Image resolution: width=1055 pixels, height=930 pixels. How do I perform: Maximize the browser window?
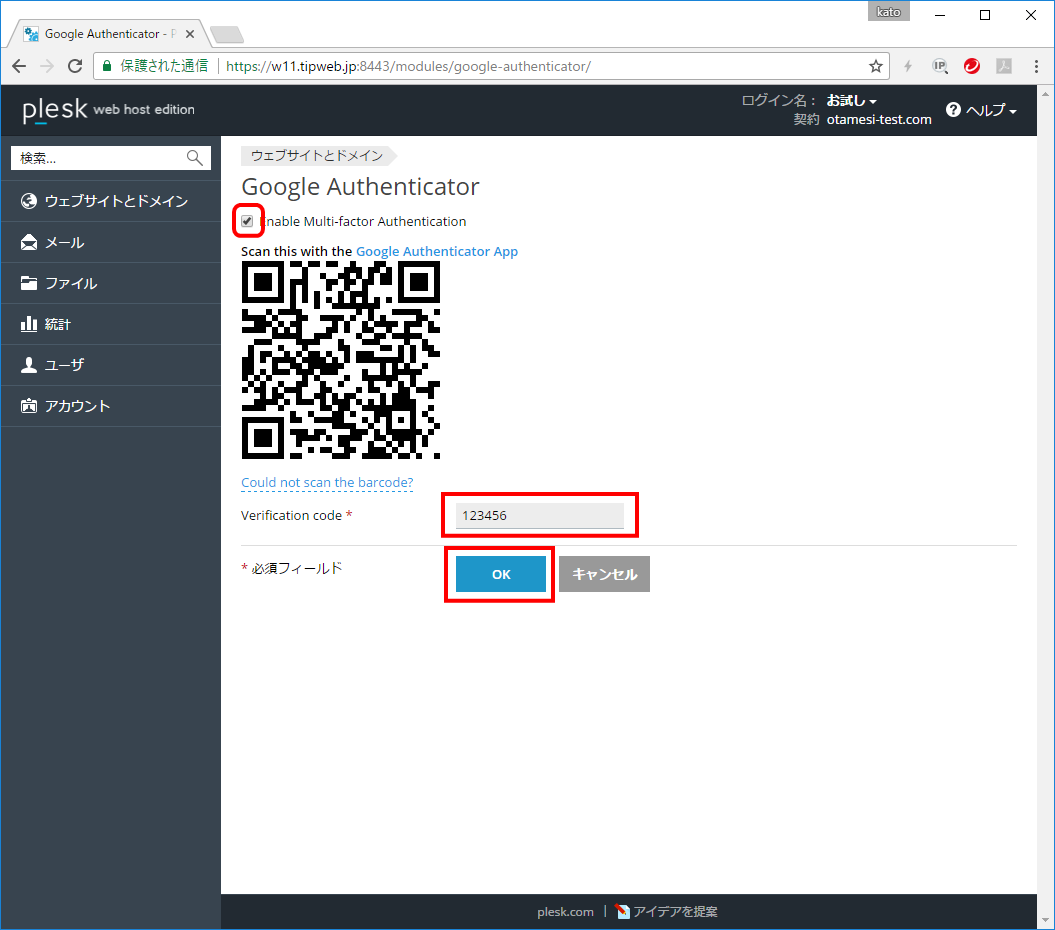pyautogui.click(x=985, y=15)
